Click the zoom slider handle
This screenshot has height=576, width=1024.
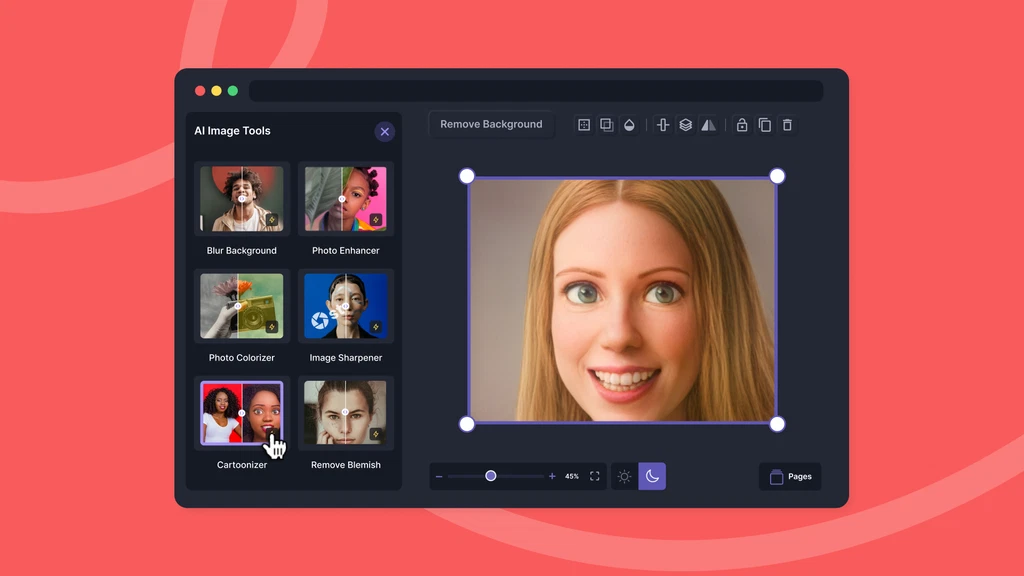point(491,476)
